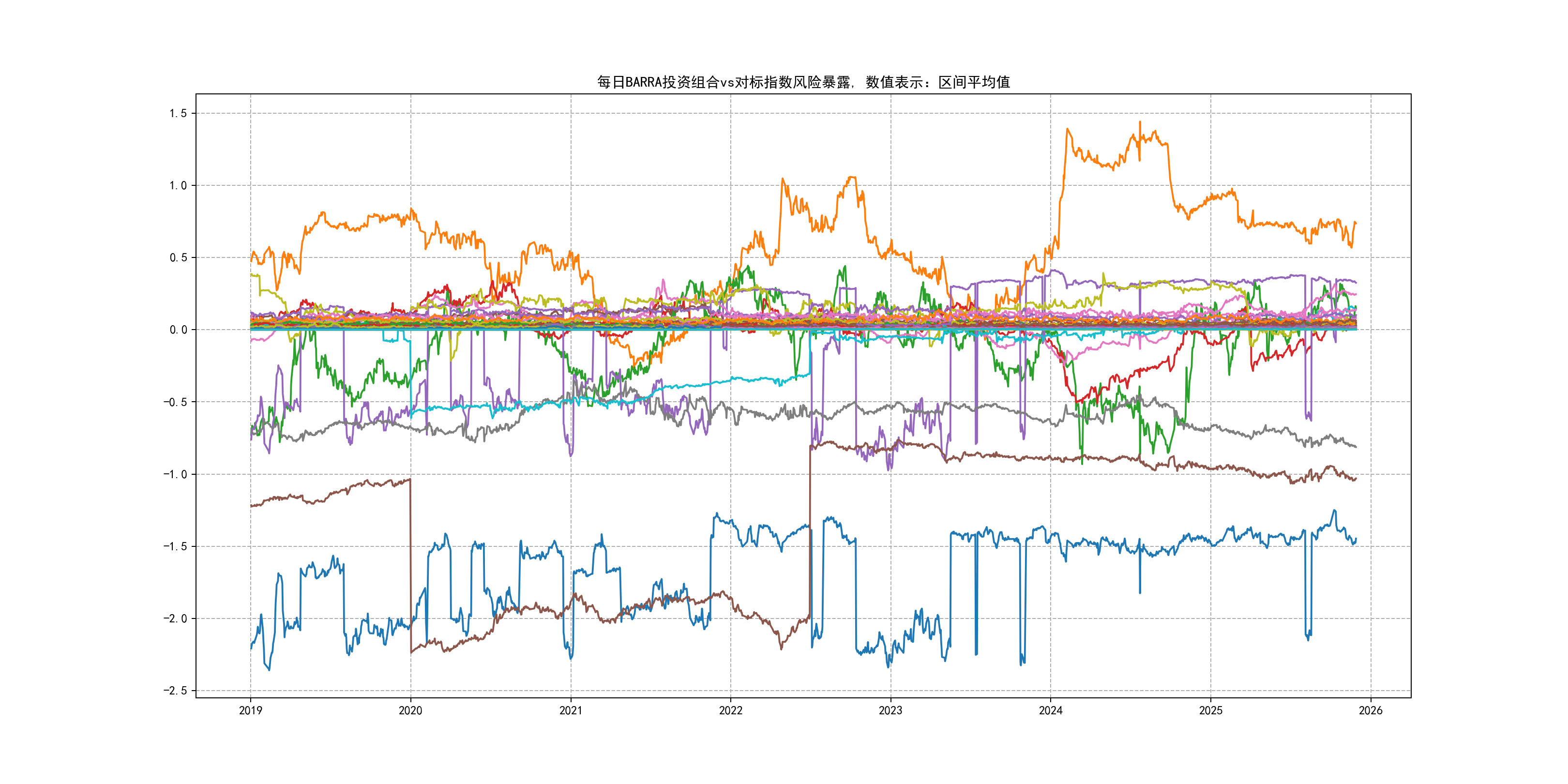Click the chart title text
The width and height of the screenshot is (1568, 784).
[x=803, y=82]
